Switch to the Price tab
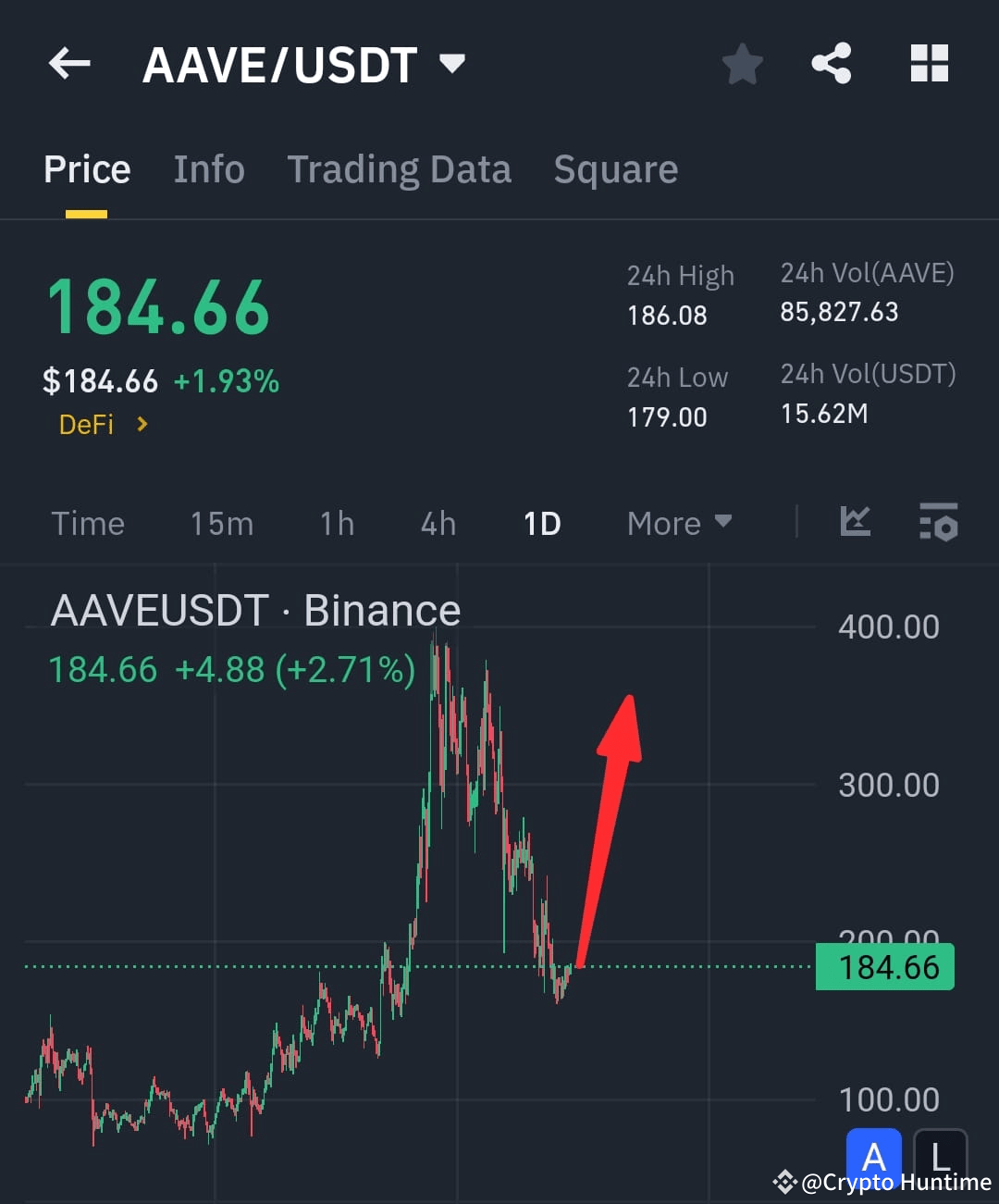This screenshot has width=999, height=1204. (x=86, y=169)
